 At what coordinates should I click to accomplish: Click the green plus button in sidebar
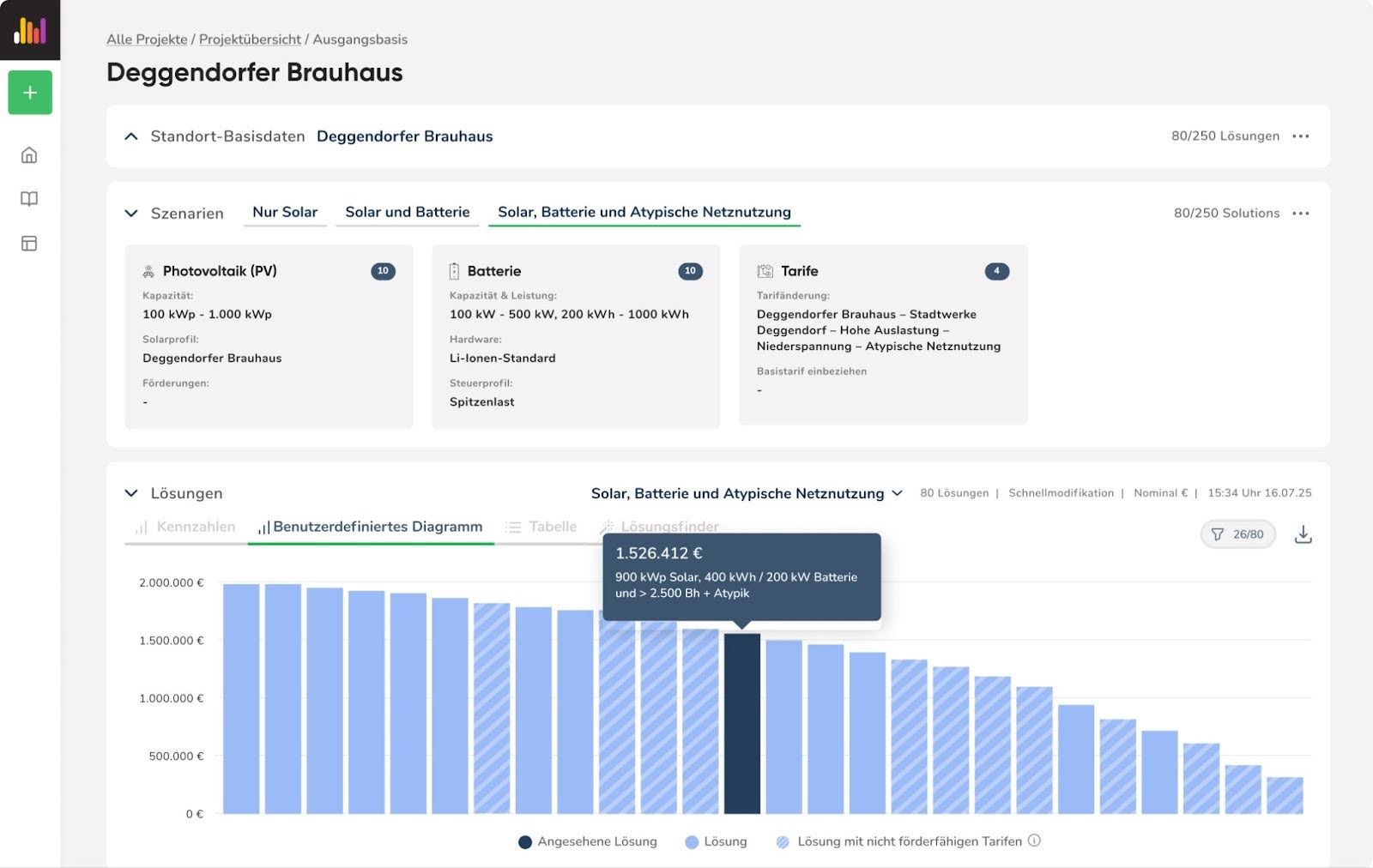coord(30,93)
